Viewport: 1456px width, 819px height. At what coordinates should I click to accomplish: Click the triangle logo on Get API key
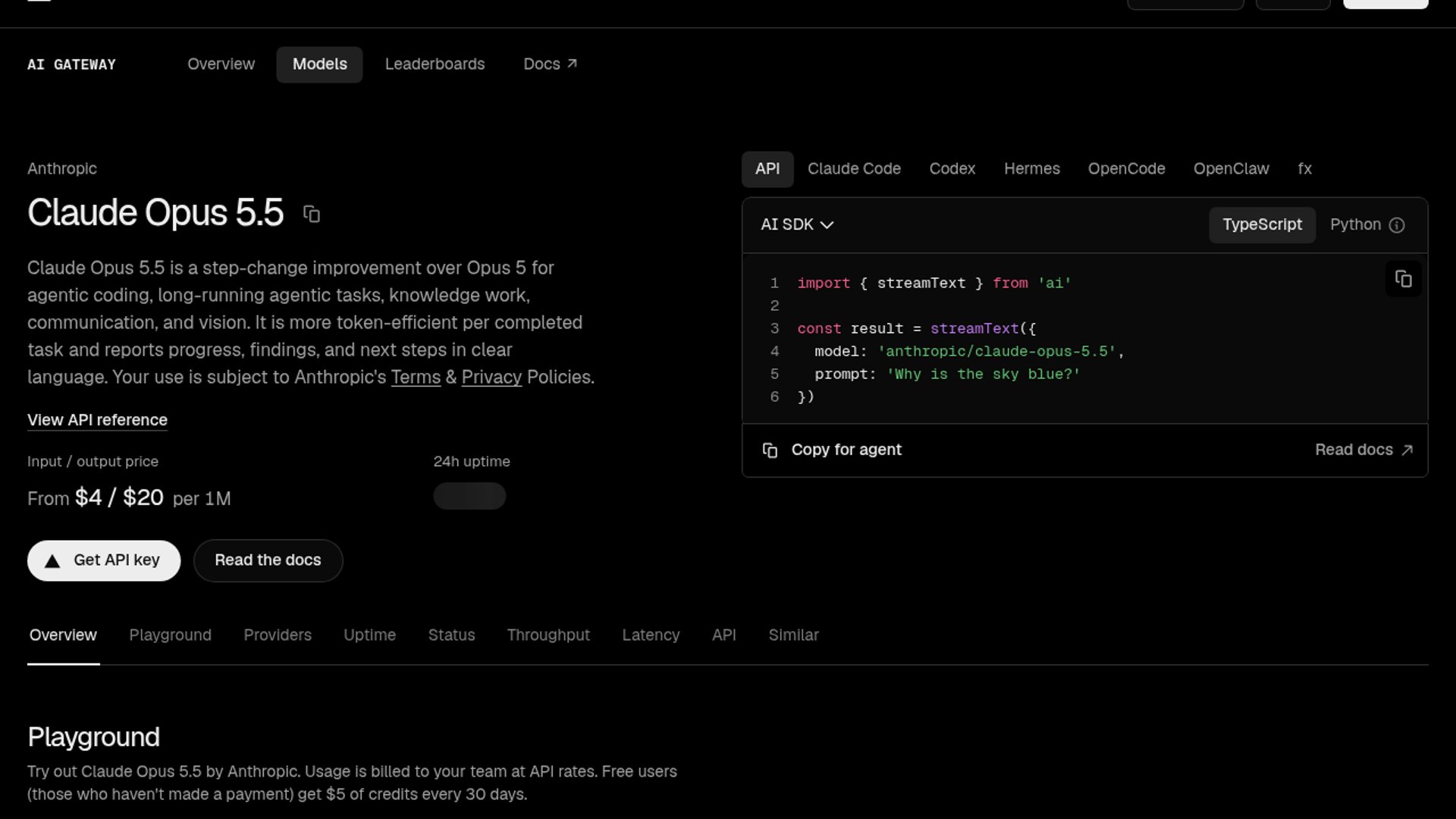click(x=52, y=561)
